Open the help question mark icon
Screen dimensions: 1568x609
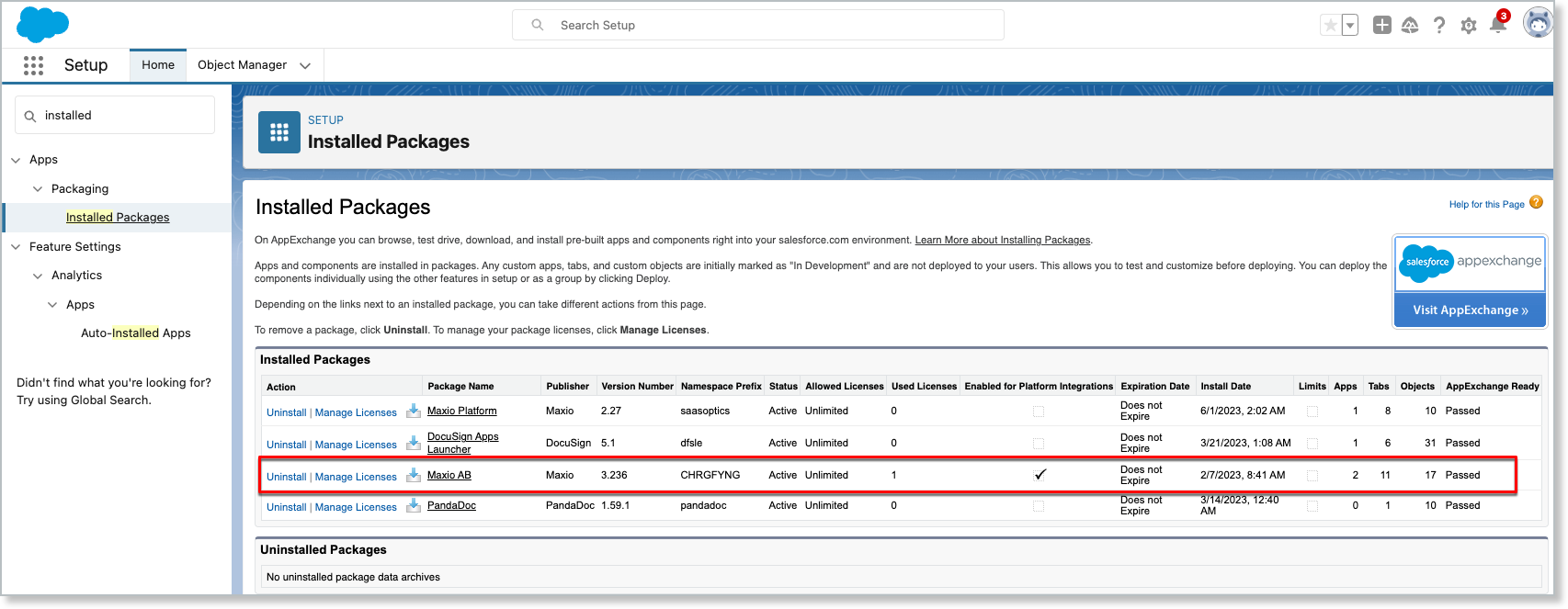pyautogui.click(x=1439, y=26)
